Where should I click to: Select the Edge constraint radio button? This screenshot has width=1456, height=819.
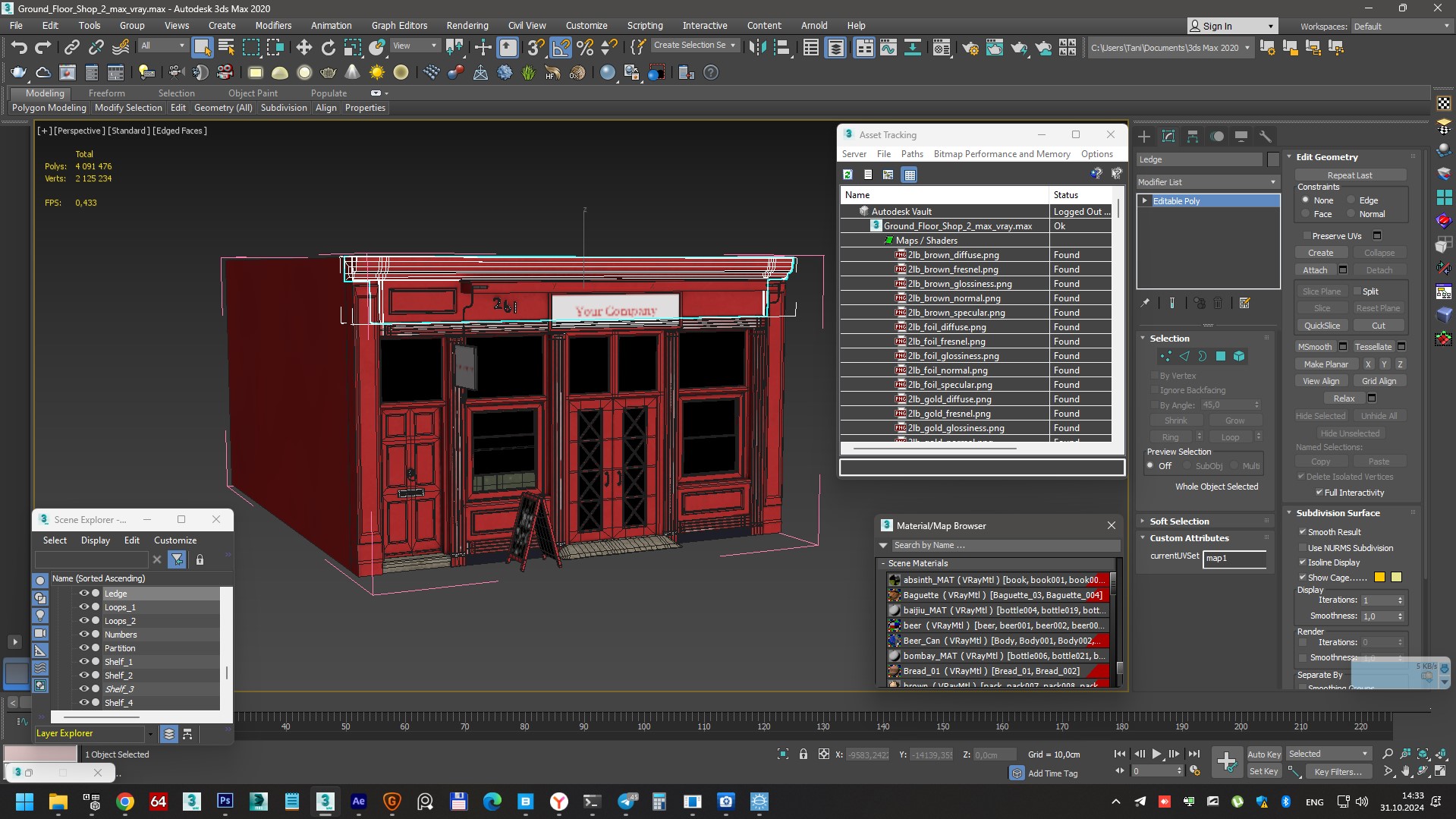point(1351,200)
